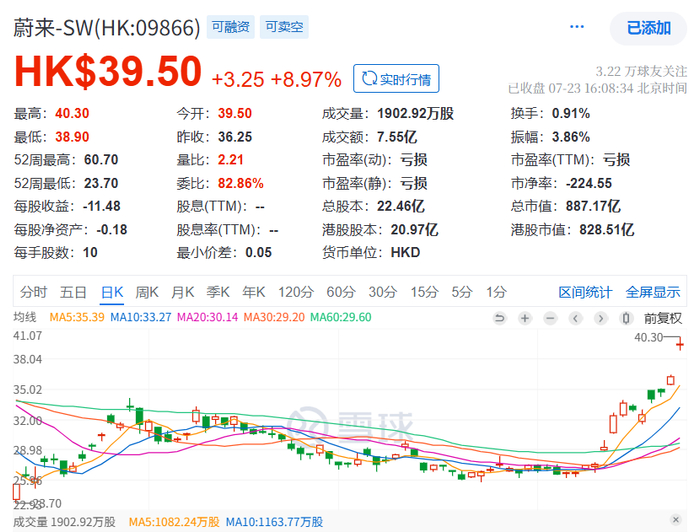Move chart right with the right chevron
Viewport: 700px width, 532px height.
coord(601,318)
